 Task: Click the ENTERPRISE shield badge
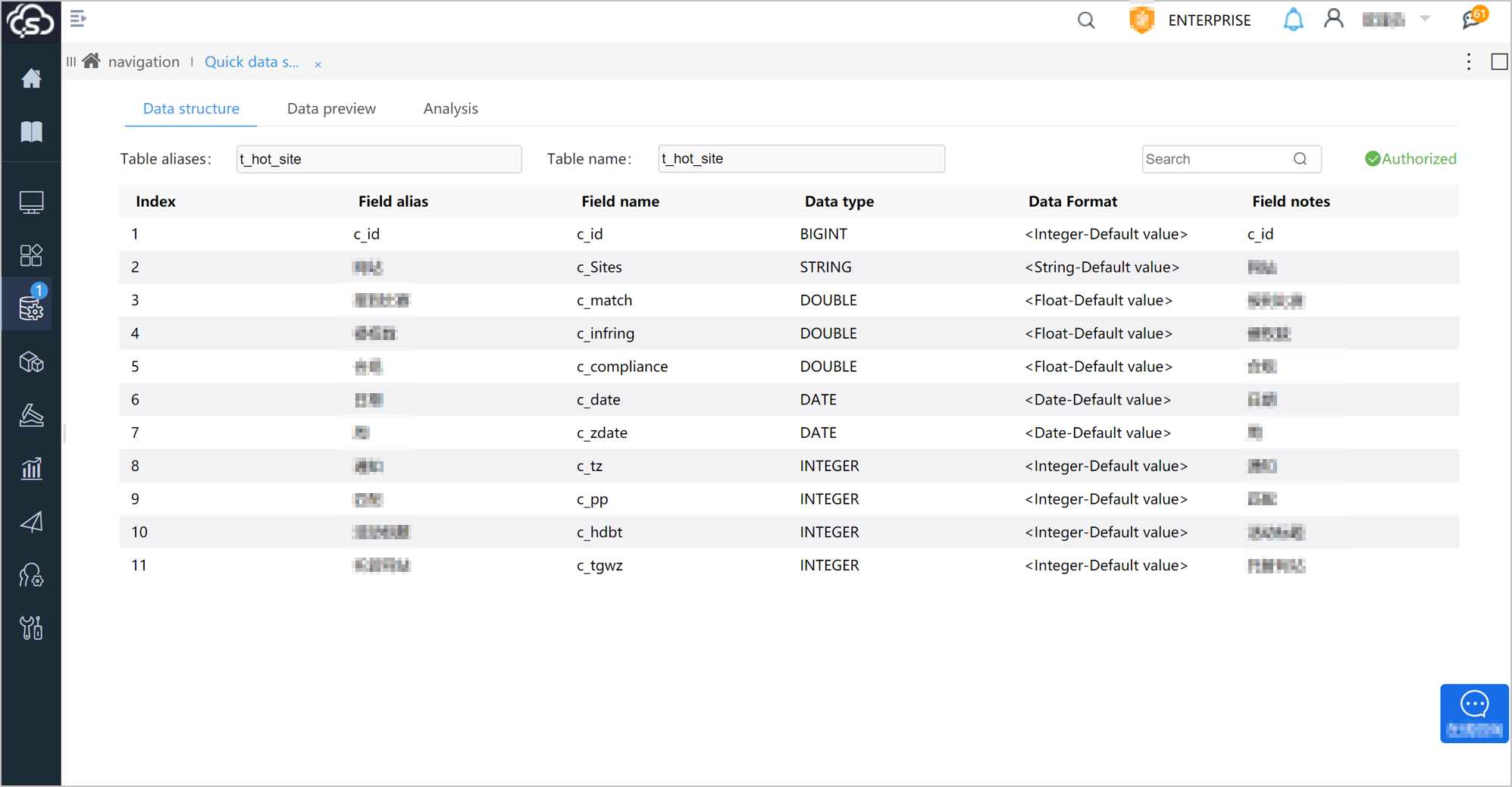(1141, 20)
